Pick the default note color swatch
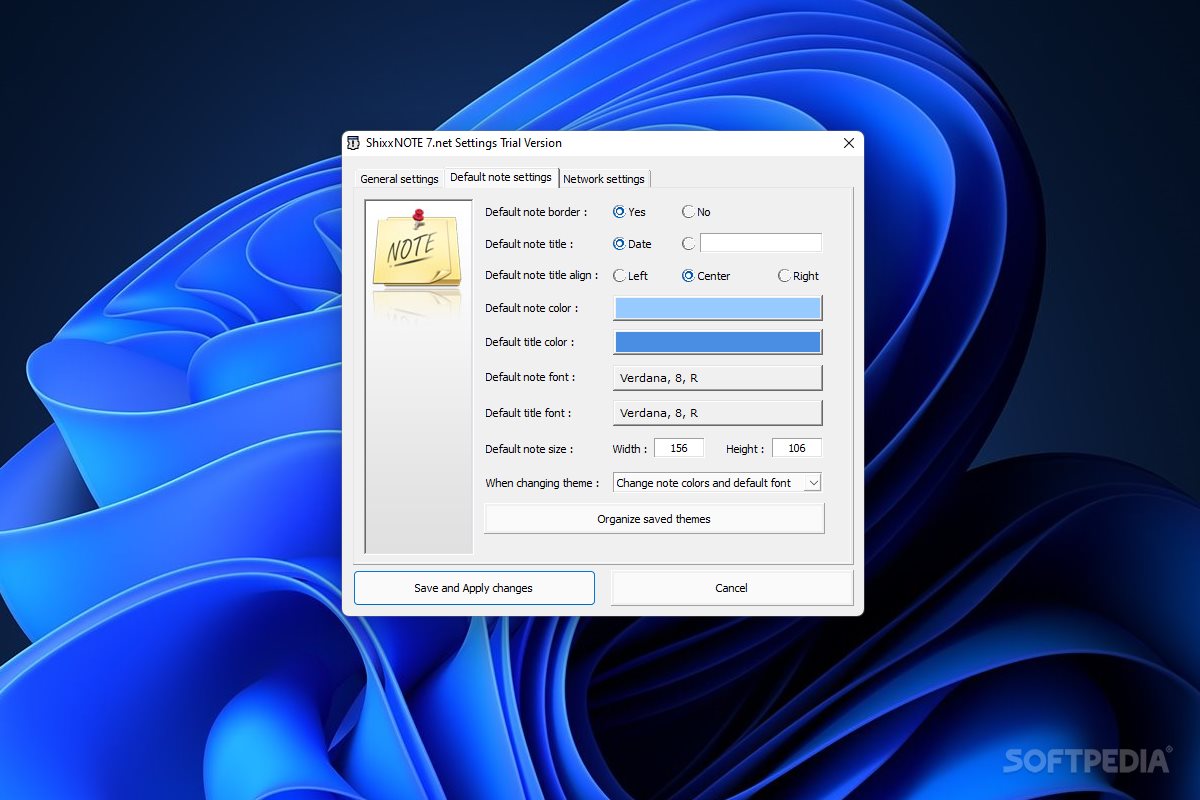This screenshot has height=800, width=1200. coord(717,308)
